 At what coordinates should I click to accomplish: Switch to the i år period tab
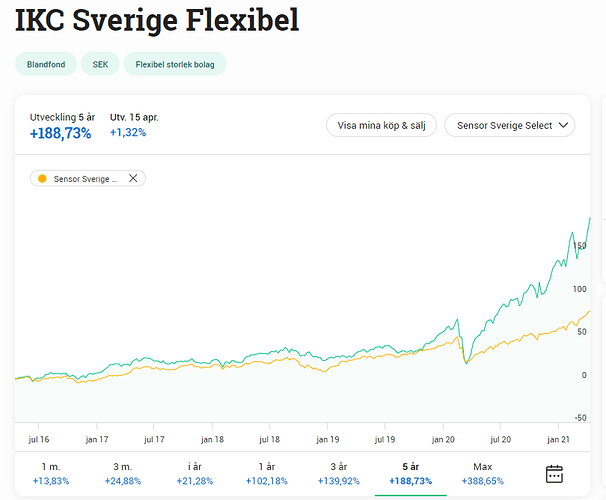[195, 474]
